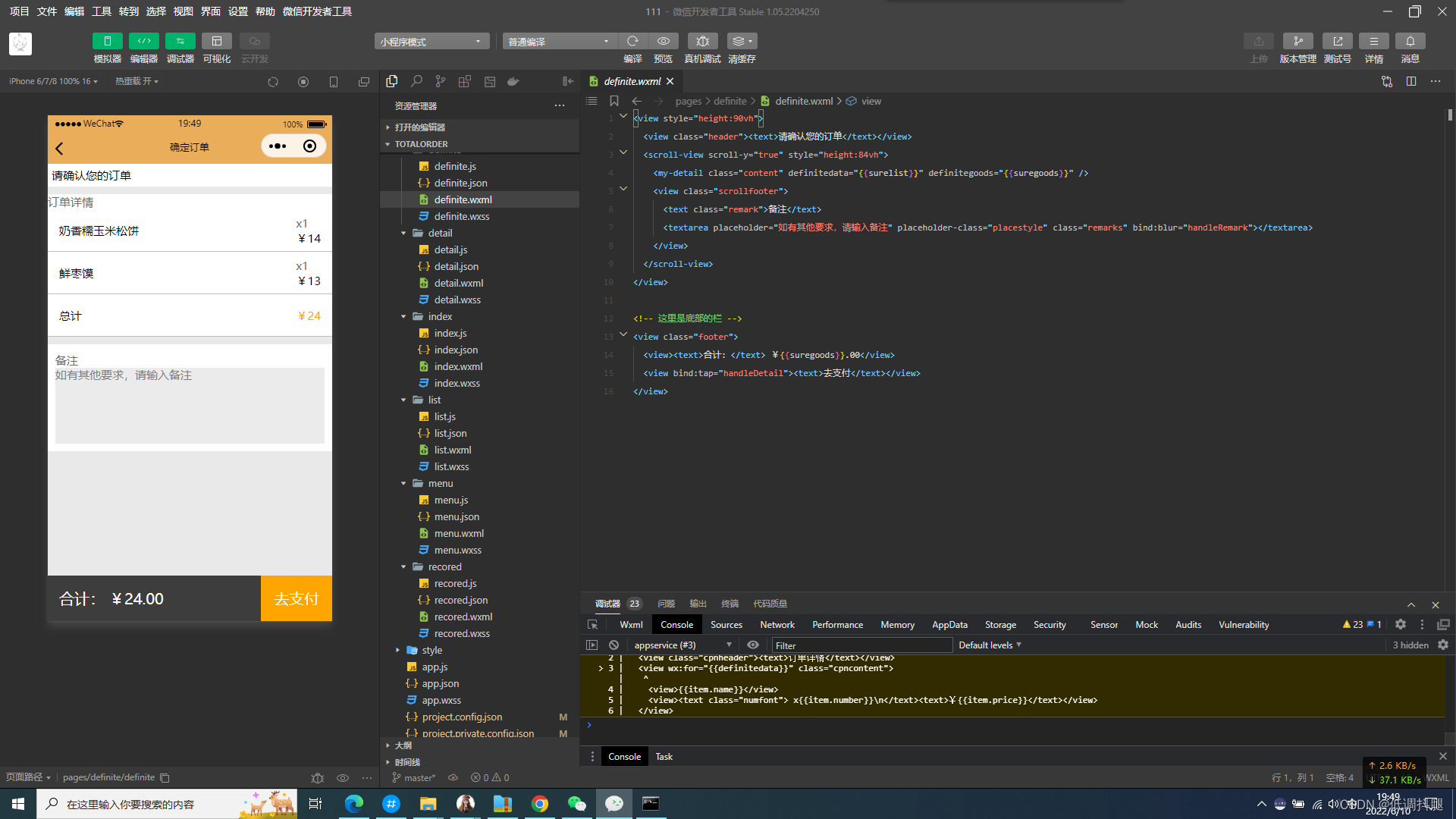
Task: Toggle the editor panel button
Action: pos(143,41)
